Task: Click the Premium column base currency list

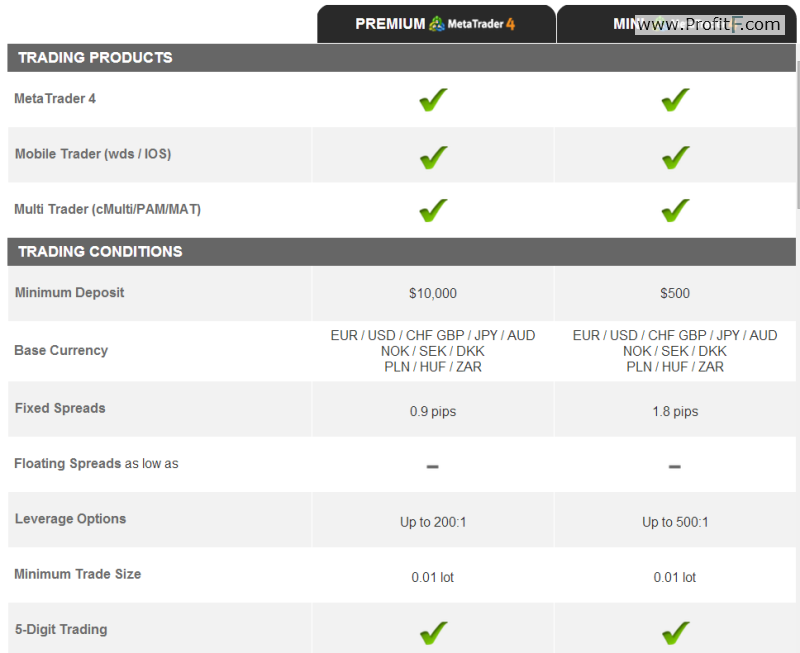Action: (433, 351)
